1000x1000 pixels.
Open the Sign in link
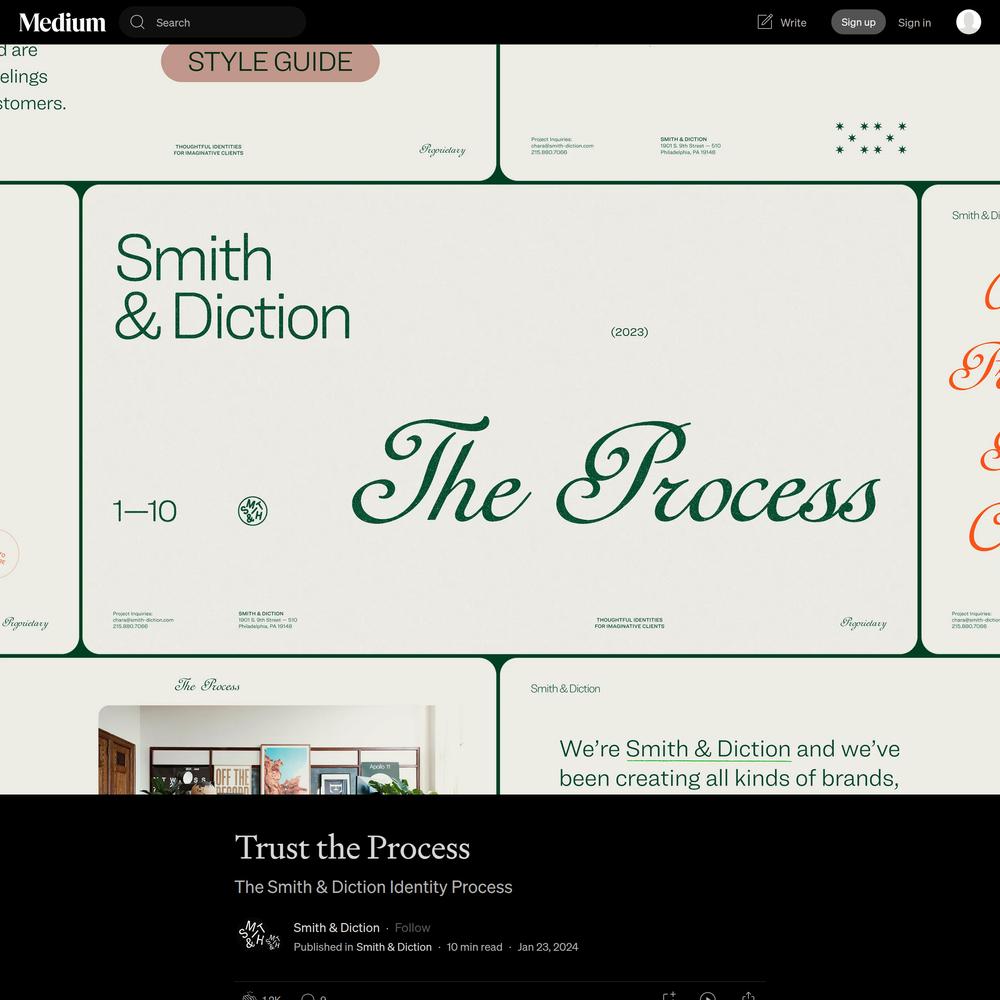(x=914, y=23)
